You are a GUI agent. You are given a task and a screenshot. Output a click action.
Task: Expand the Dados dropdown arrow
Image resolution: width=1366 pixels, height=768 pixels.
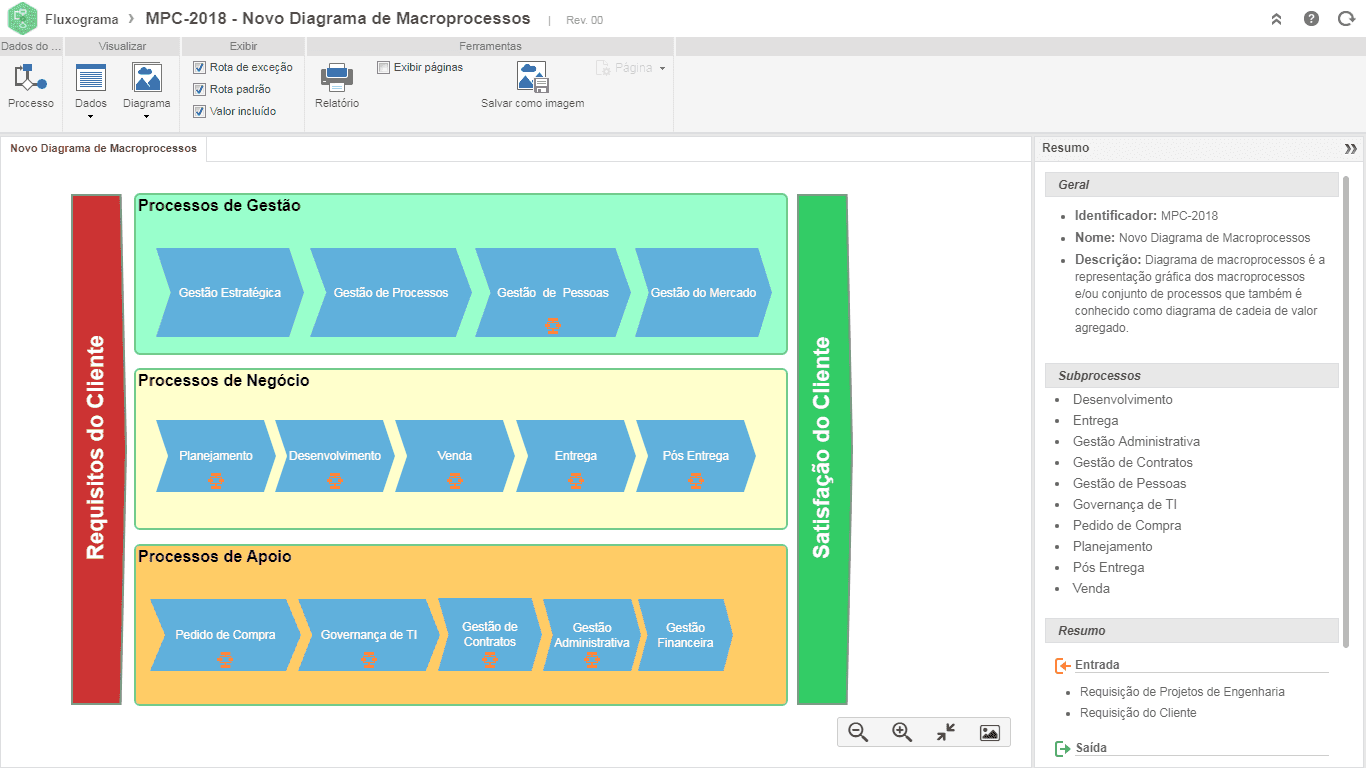pyautogui.click(x=91, y=117)
